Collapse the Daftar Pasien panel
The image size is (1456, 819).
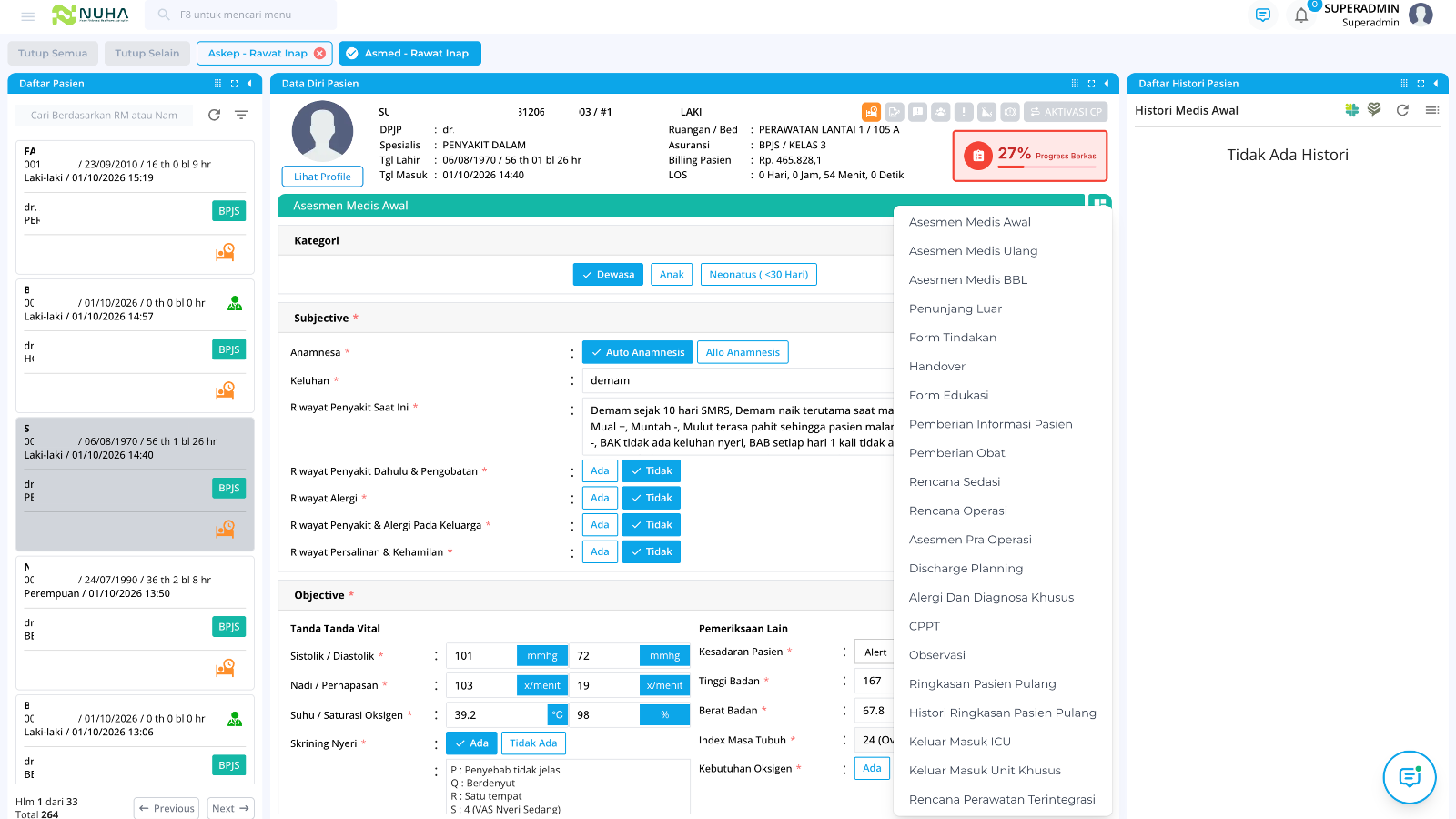248,84
